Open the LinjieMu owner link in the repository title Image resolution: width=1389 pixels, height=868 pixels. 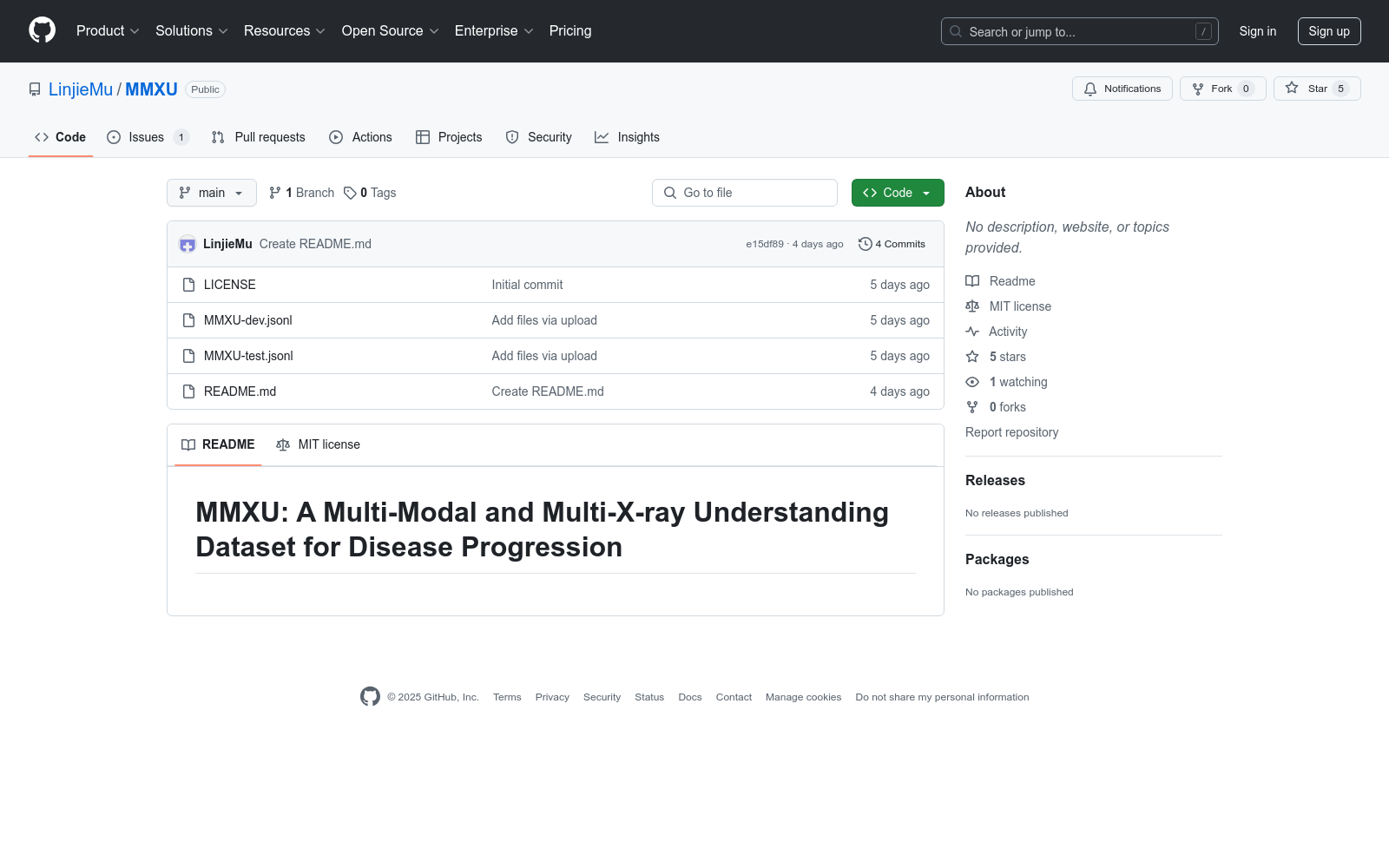tap(81, 89)
